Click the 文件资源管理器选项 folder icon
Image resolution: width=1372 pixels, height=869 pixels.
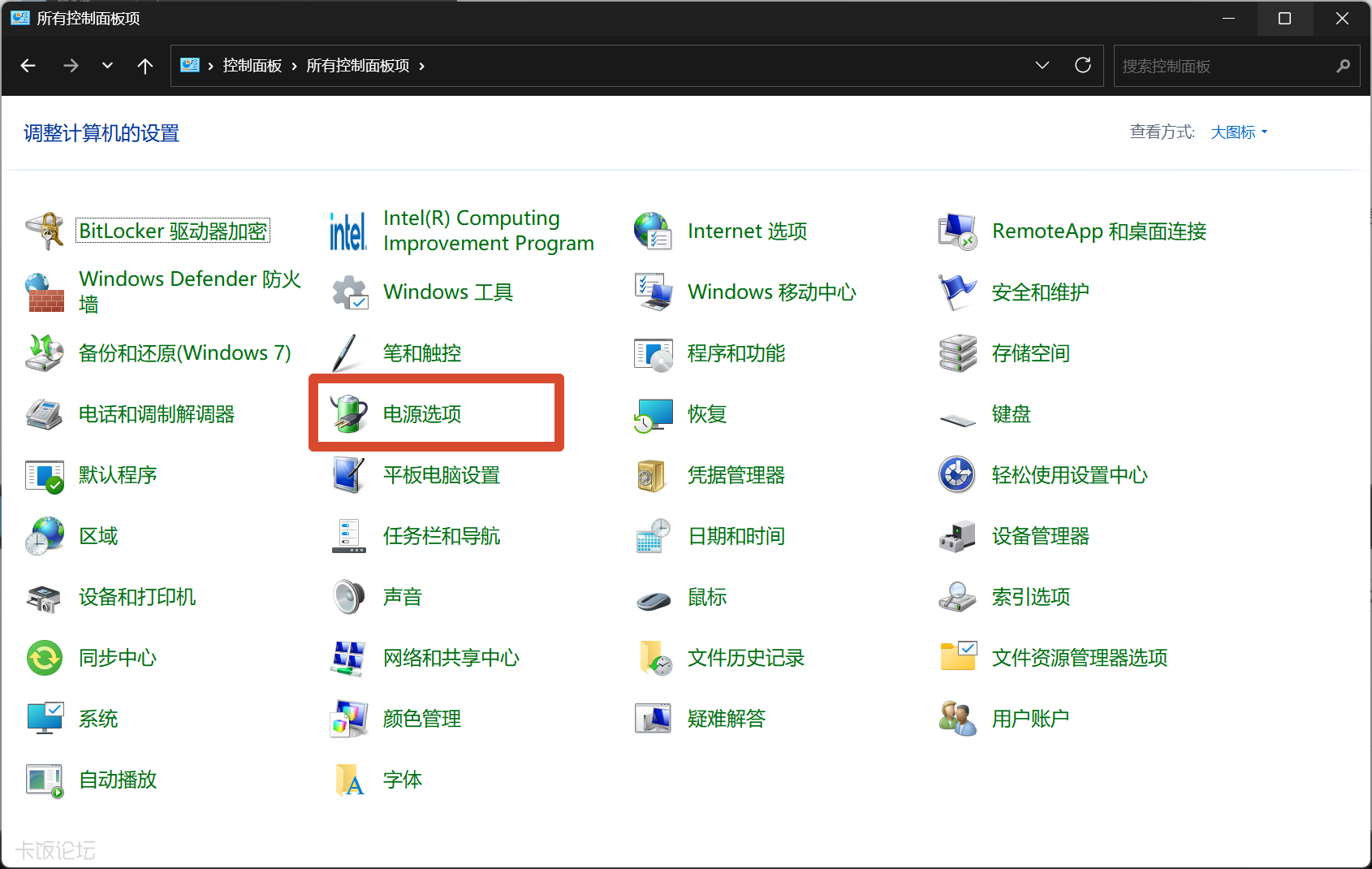[x=958, y=656]
